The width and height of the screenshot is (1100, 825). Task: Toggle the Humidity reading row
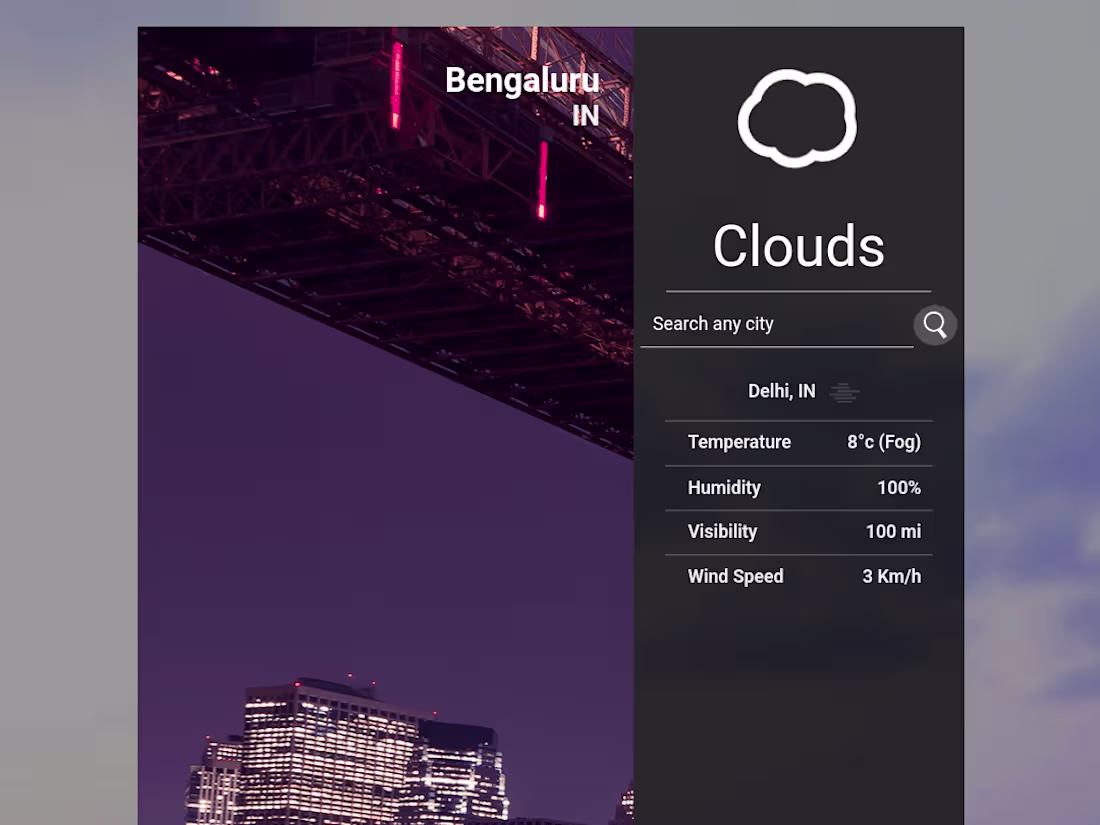pos(798,487)
